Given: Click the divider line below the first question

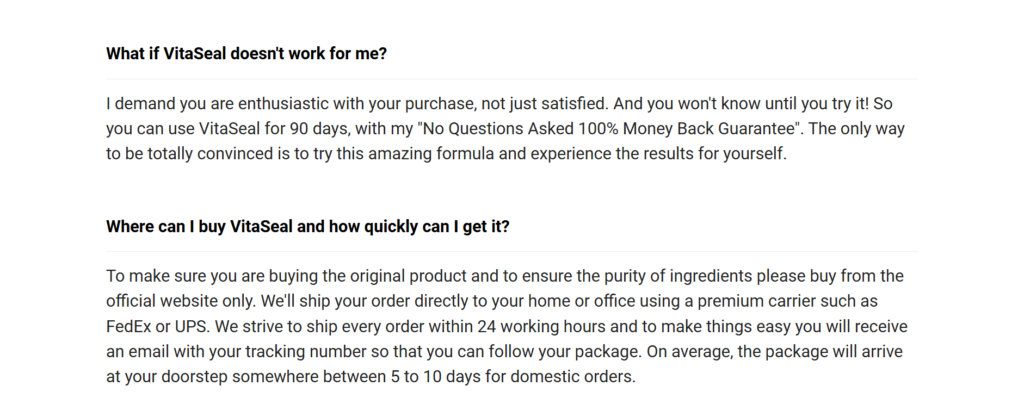Looking at the screenshot, I should pos(512,79).
